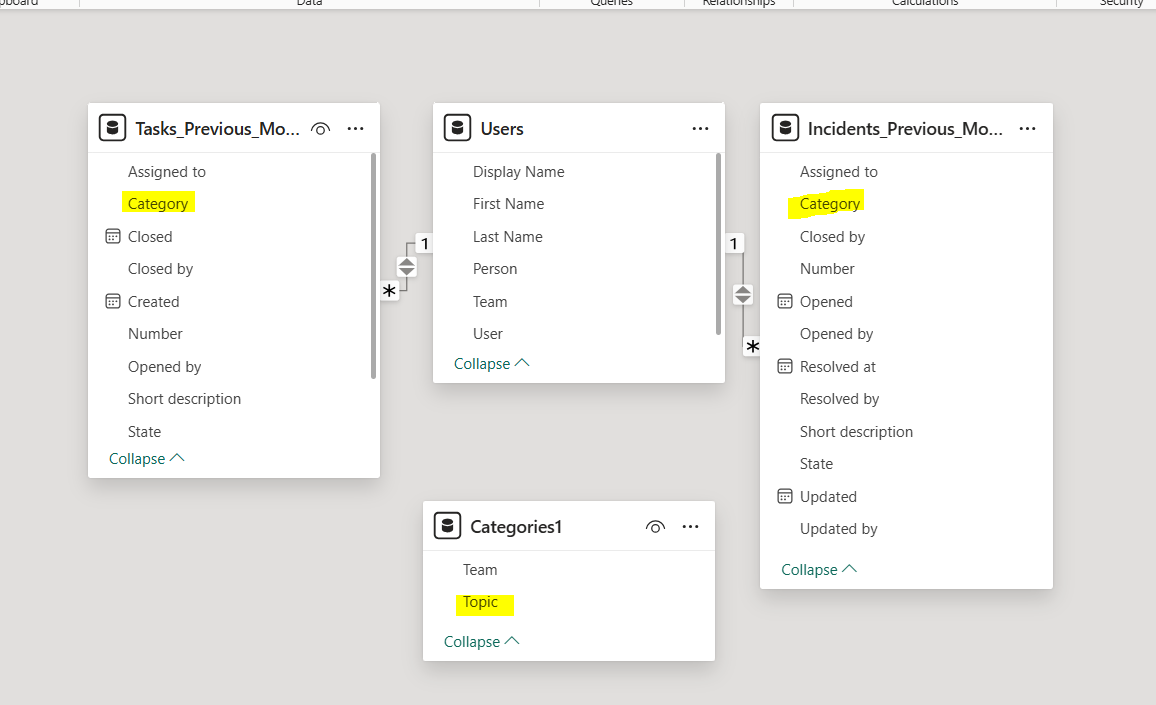The width and height of the screenshot is (1156, 705).
Task: Select Closed field in Tasks table
Action: 150,237
